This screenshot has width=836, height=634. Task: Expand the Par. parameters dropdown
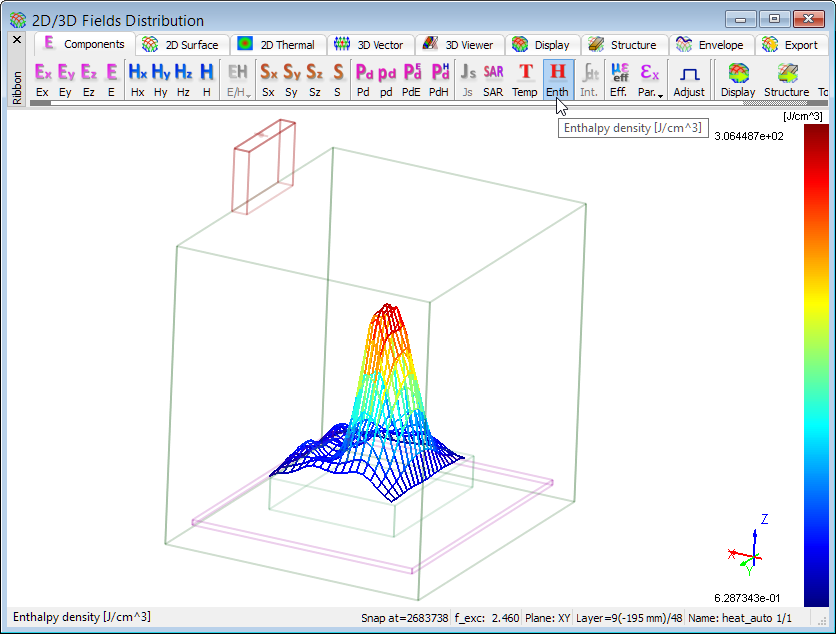click(651, 79)
